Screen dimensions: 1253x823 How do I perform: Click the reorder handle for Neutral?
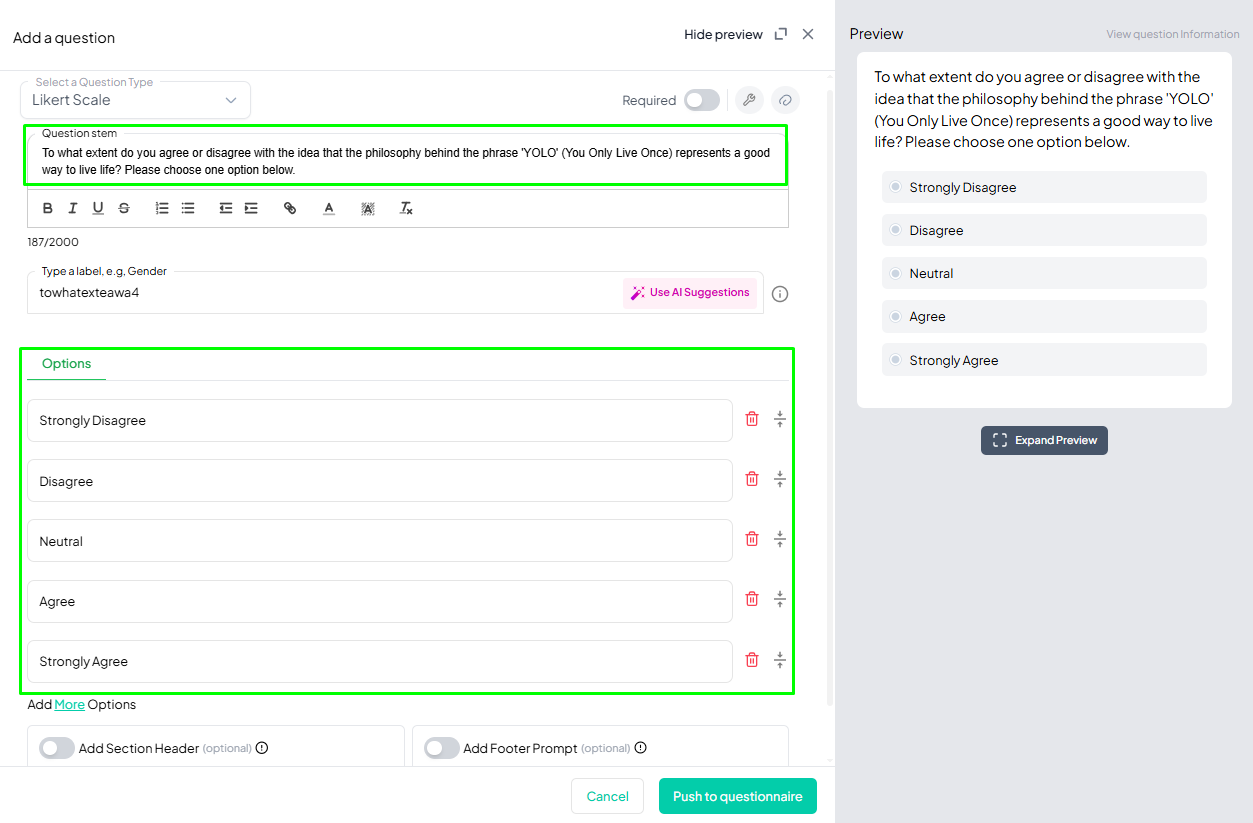780,540
